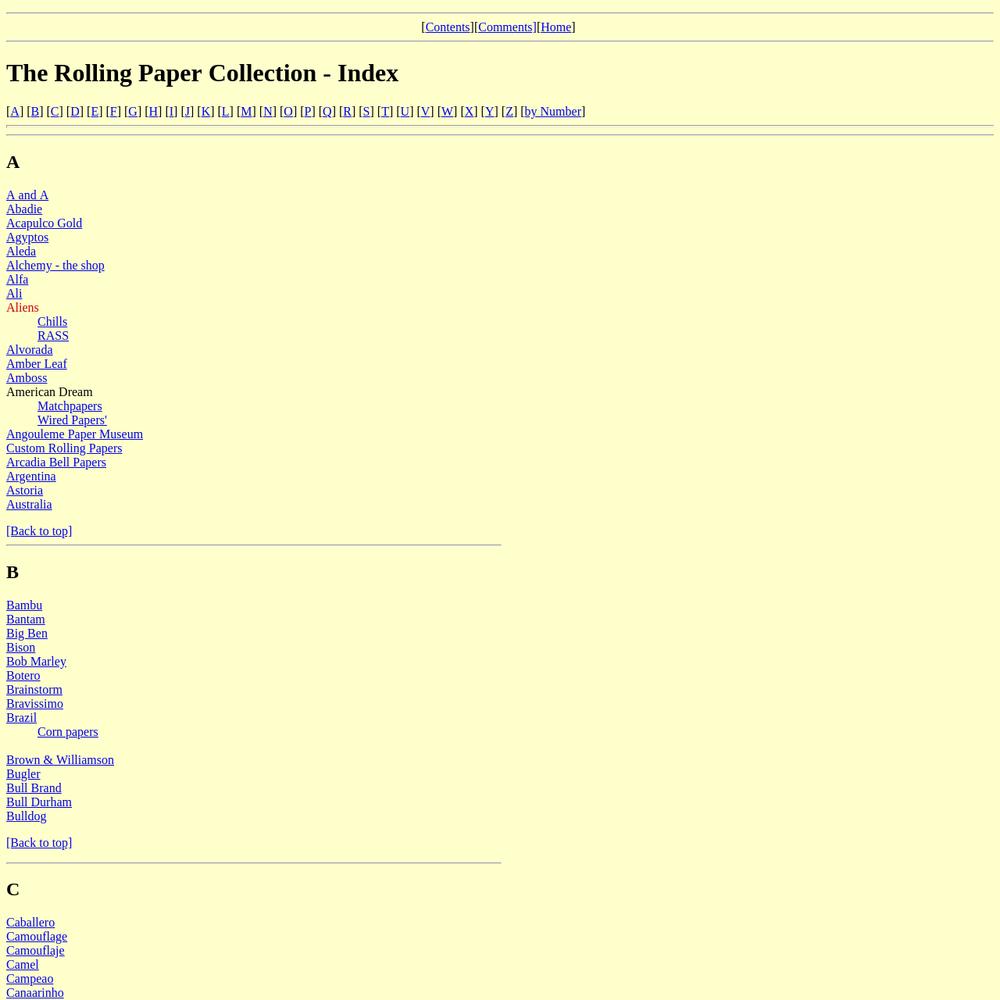The width and height of the screenshot is (1000, 1000).
Task: Open Brown & Williamson link
Action: [x=60, y=760]
